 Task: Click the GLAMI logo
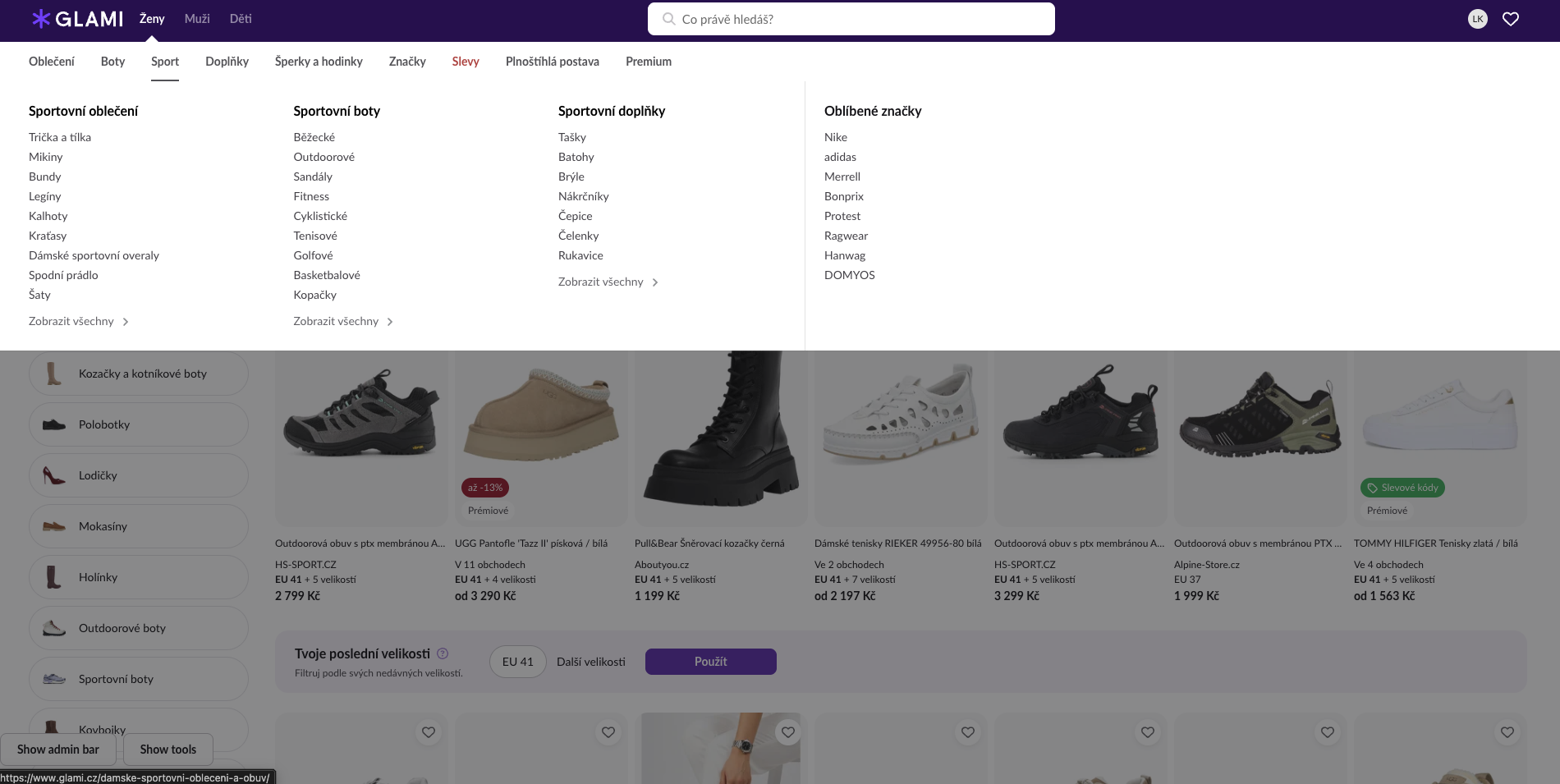point(77,19)
